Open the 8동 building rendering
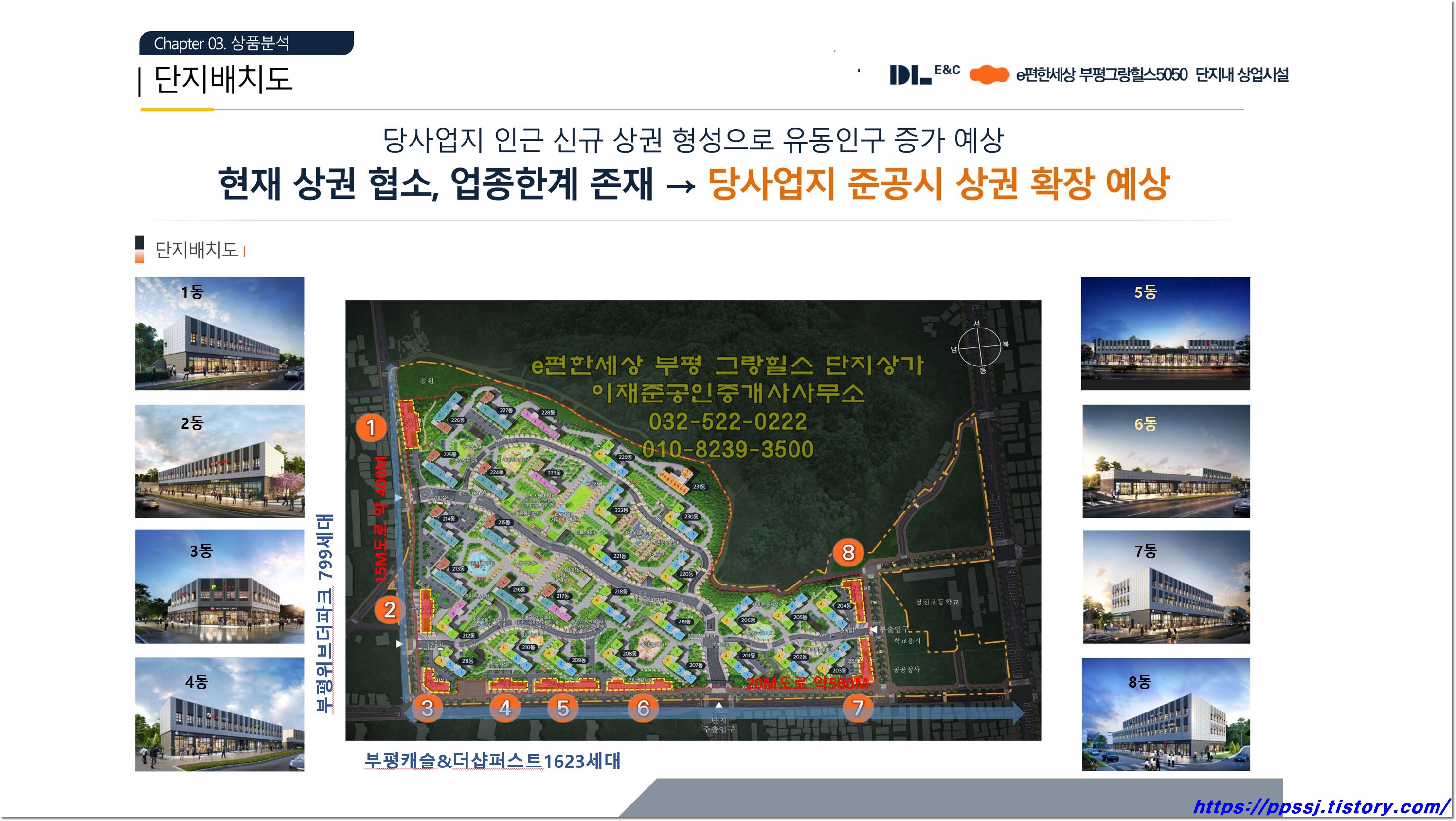Viewport: 1456px width, 821px height. (1166, 715)
